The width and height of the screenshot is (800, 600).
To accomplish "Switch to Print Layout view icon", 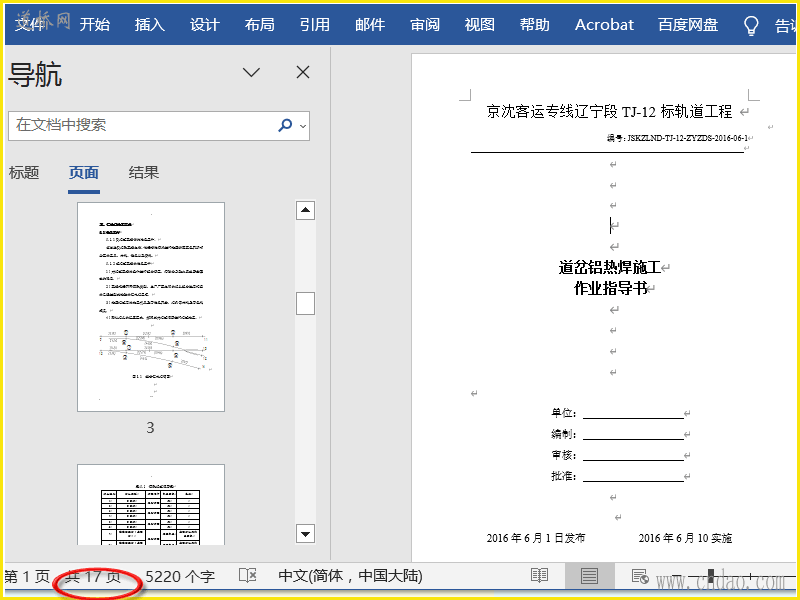I will (x=589, y=576).
